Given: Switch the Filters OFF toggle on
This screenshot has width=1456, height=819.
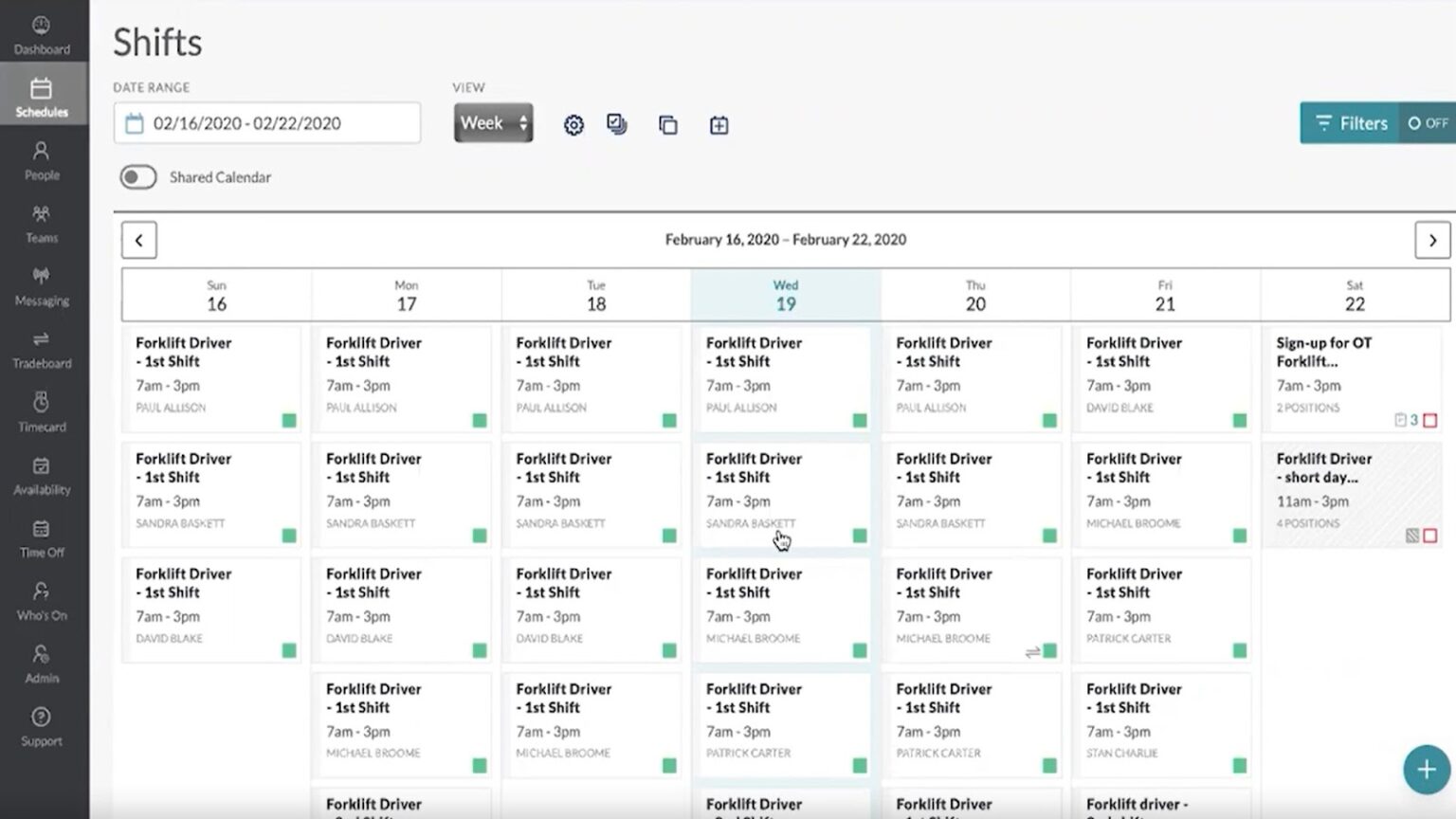Looking at the screenshot, I should coord(1426,123).
